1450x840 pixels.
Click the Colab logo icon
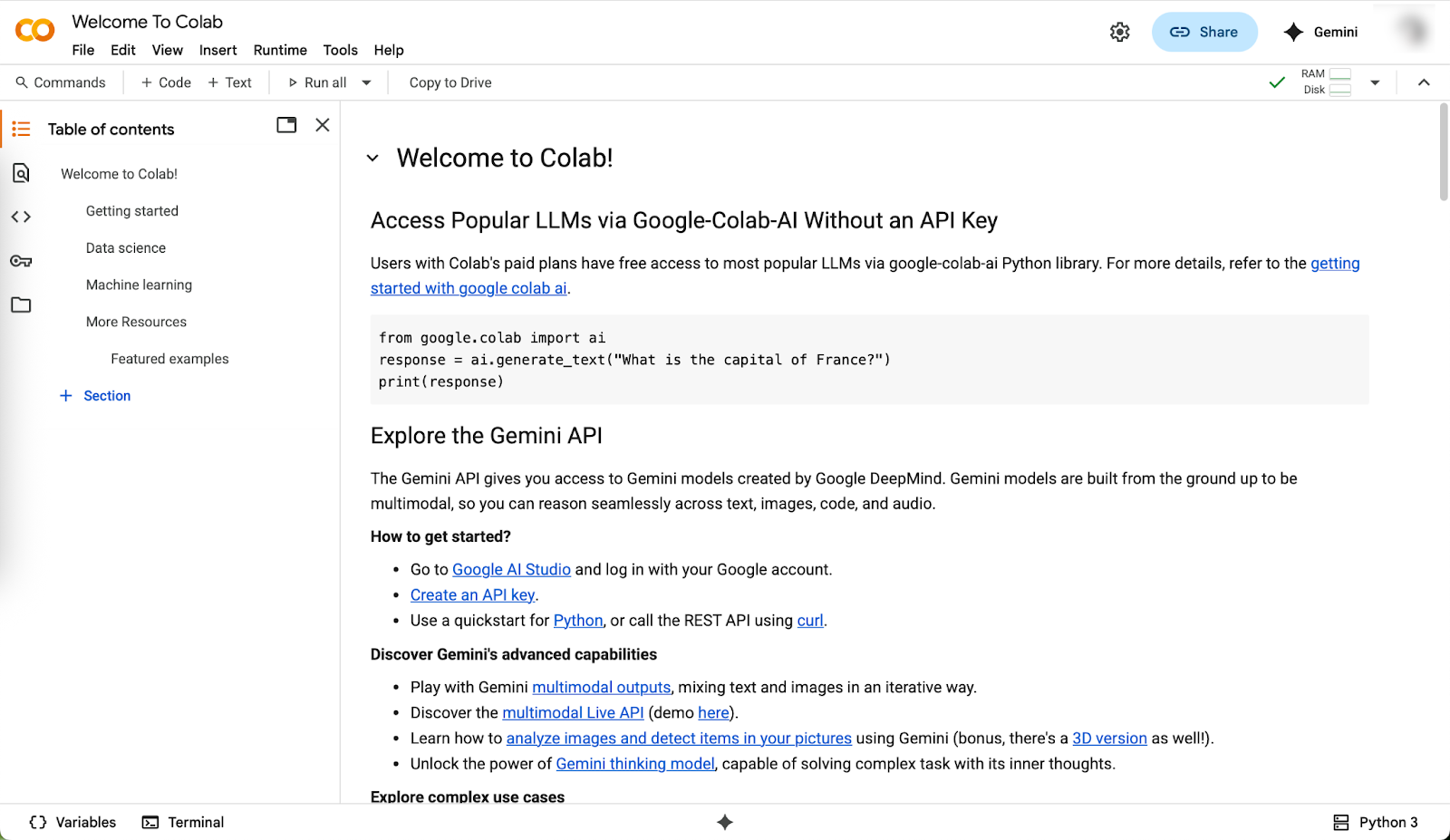(35, 31)
